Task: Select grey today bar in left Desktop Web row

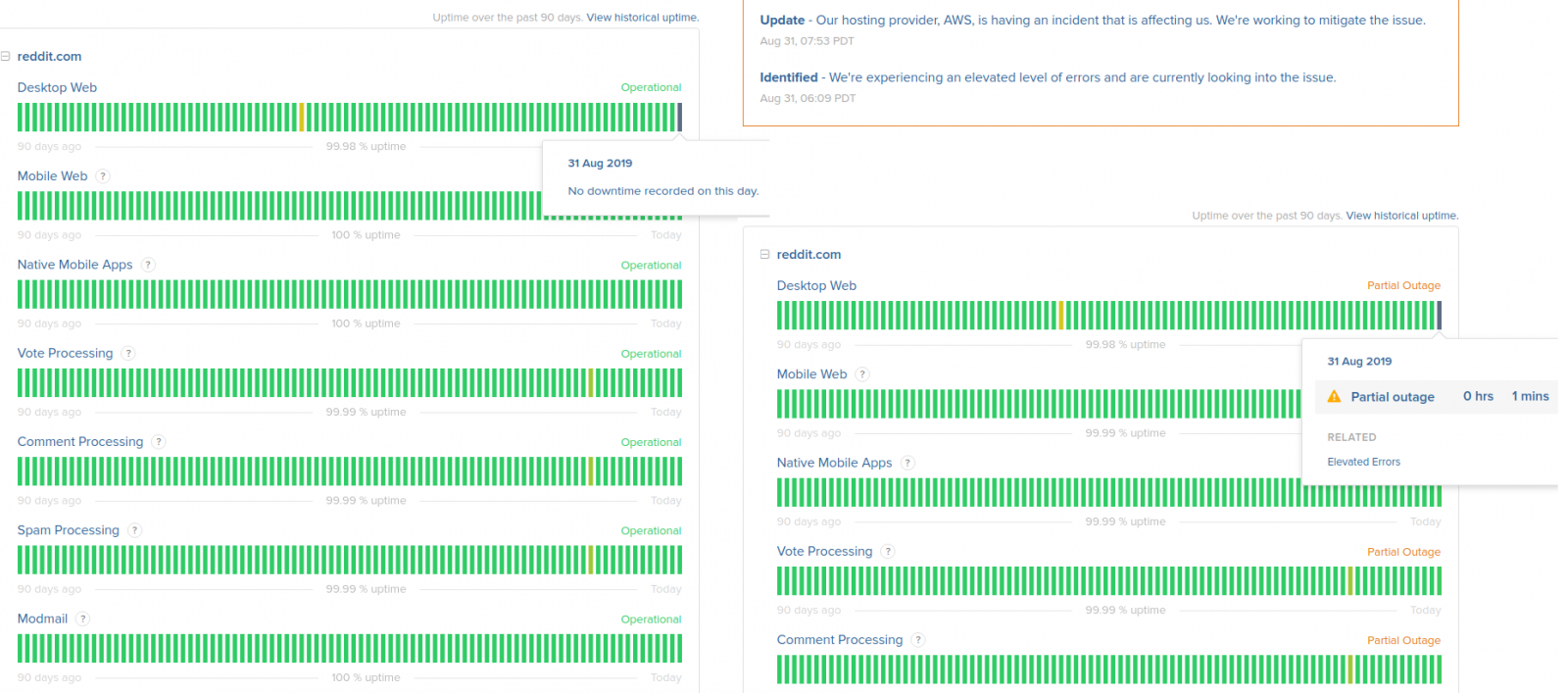Action: 679,118
